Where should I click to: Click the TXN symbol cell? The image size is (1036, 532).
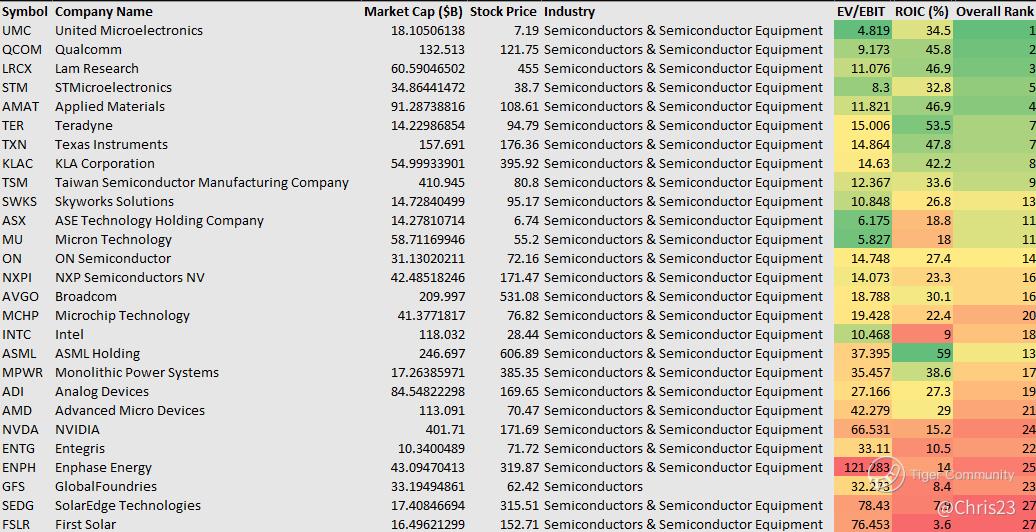click(15, 145)
